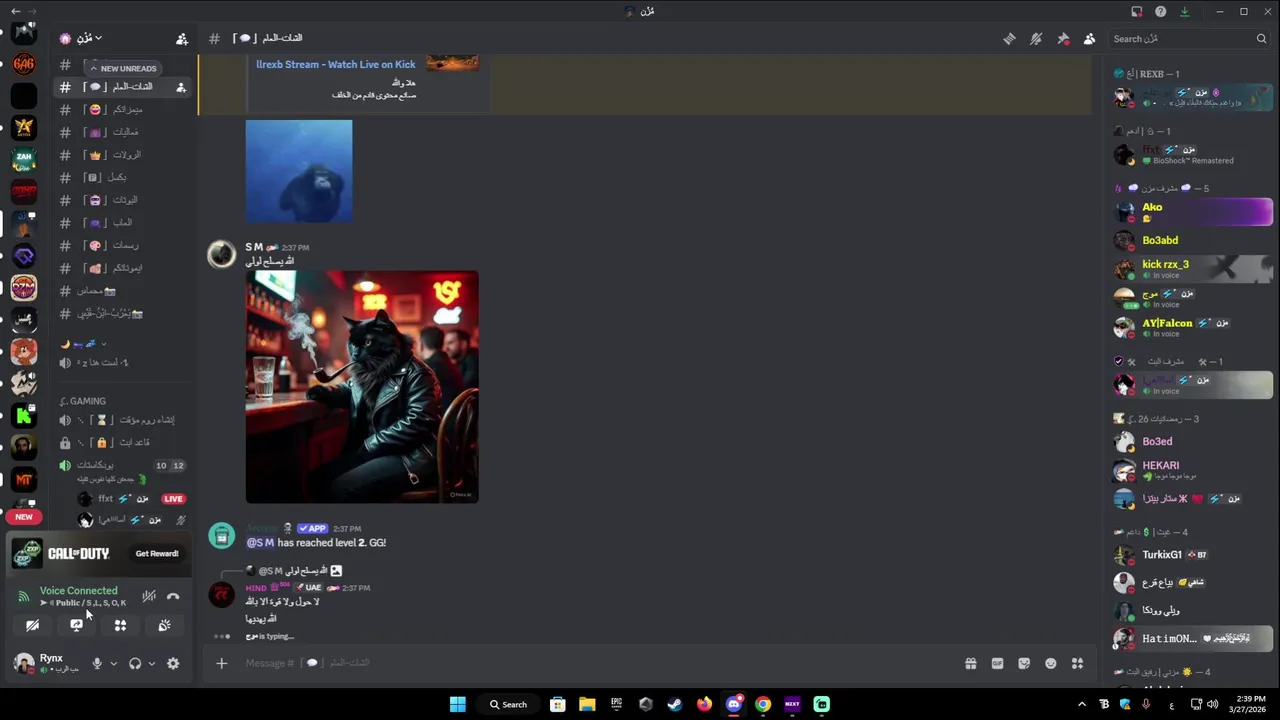Select HEKARI in the member list

(x=1192, y=470)
